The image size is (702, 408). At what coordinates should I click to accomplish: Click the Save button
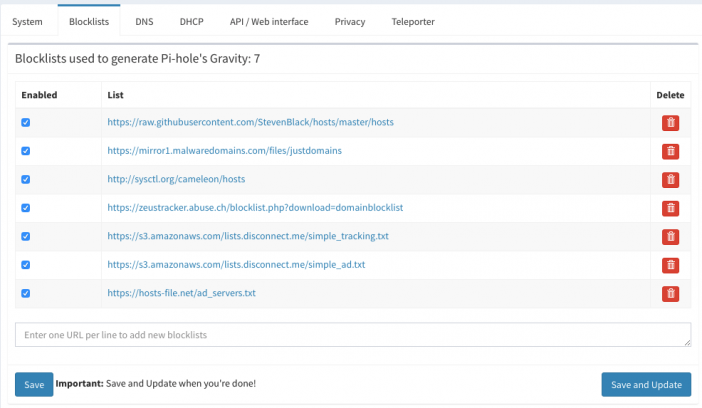tap(34, 384)
